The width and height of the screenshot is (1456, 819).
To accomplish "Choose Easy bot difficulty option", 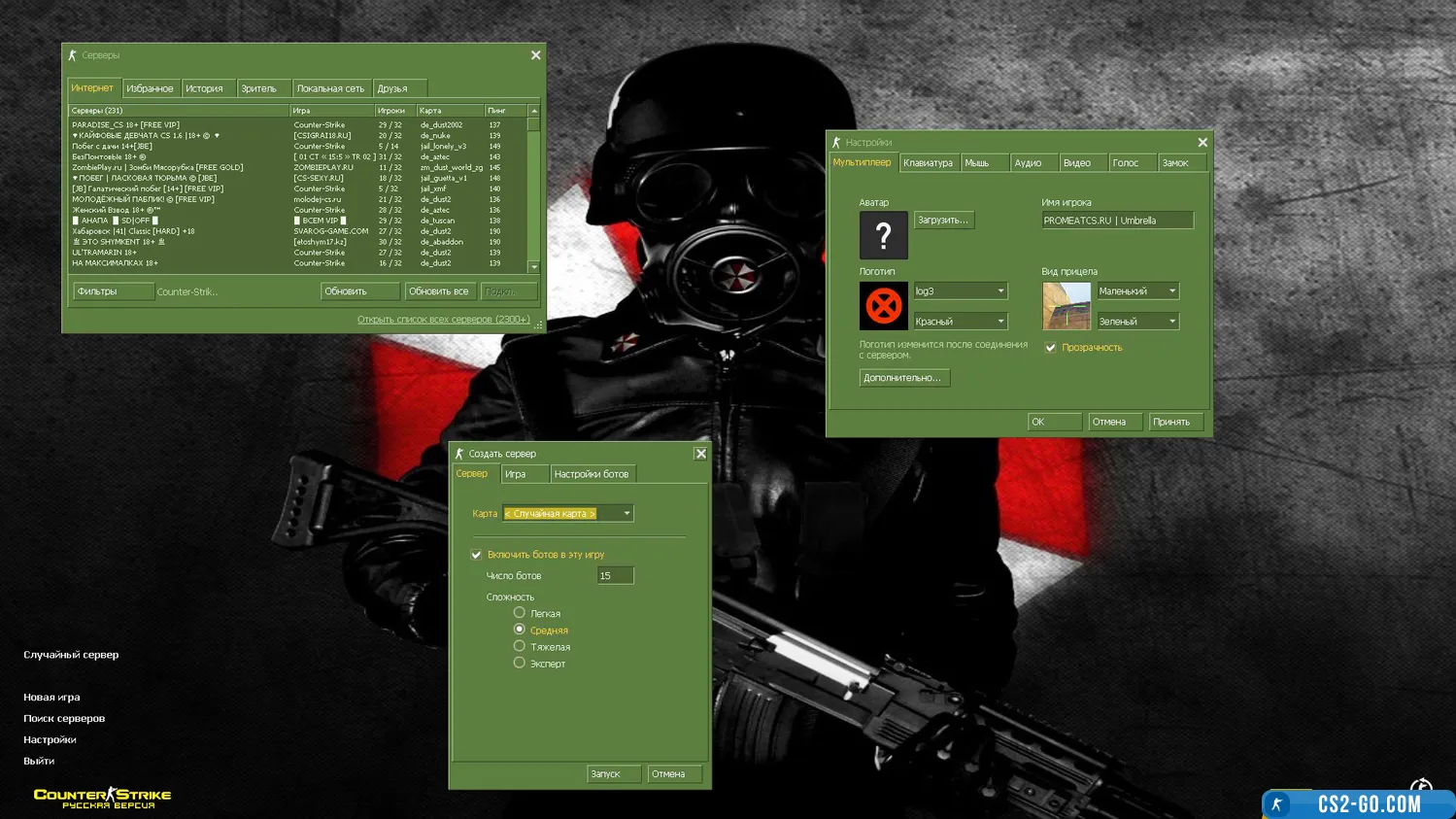I will click(x=520, y=613).
